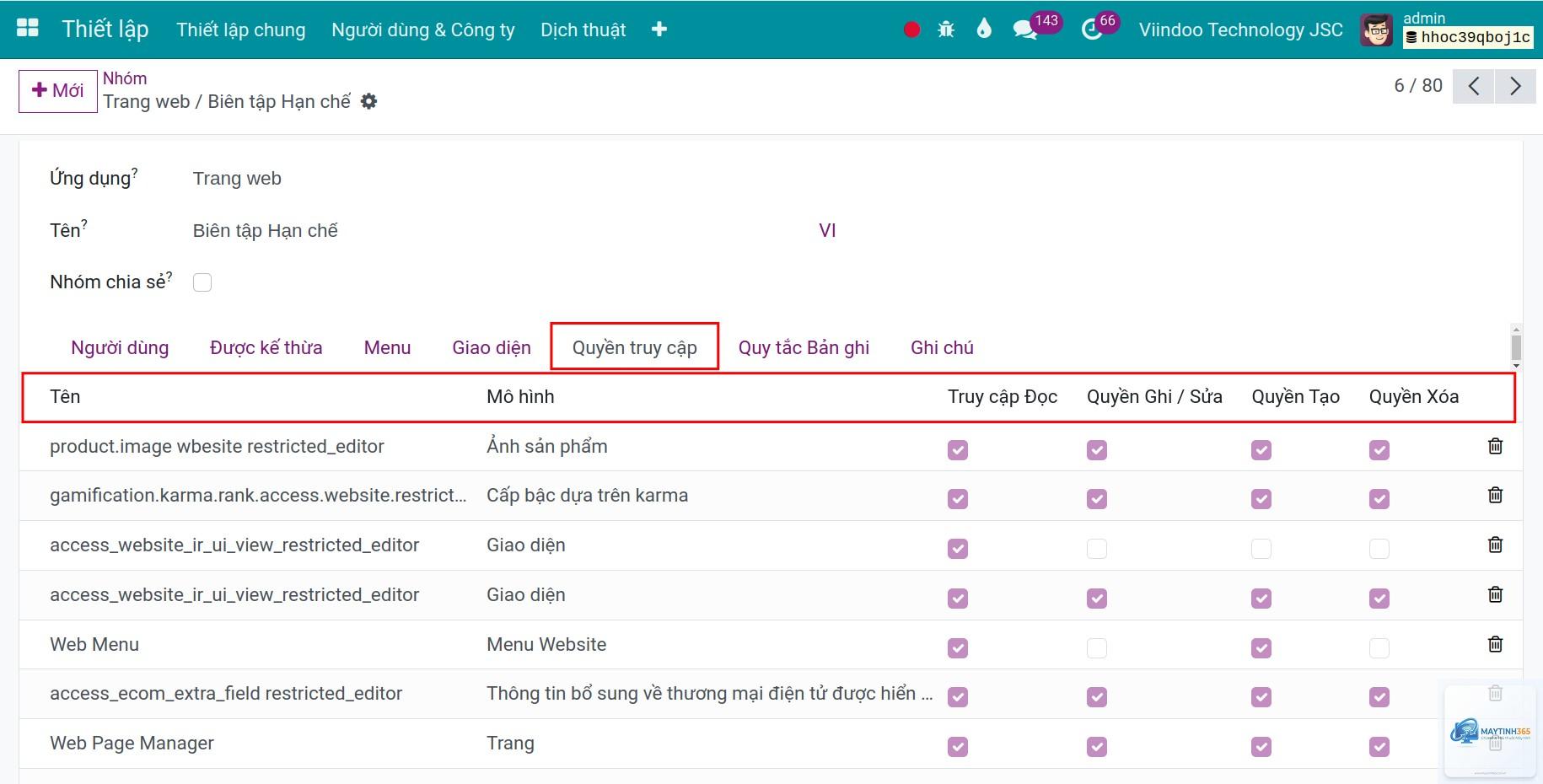Switch to the Quy tắc Bản ghi tab
The width and height of the screenshot is (1543, 784).
(x=804, y=347)
